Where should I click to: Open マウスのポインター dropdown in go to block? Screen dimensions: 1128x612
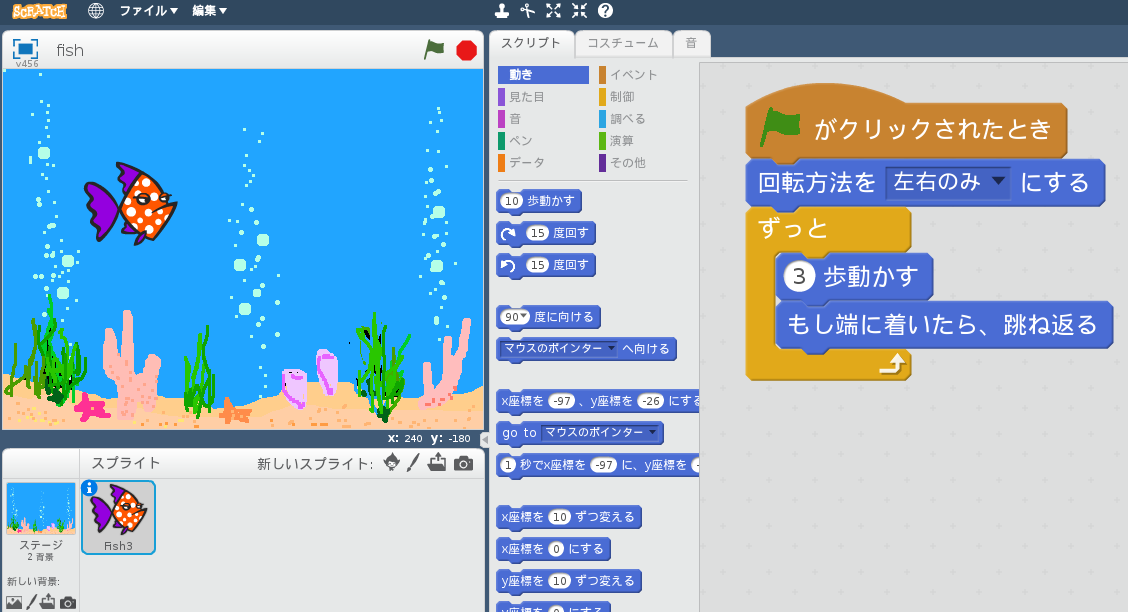[x=600, y=432]
